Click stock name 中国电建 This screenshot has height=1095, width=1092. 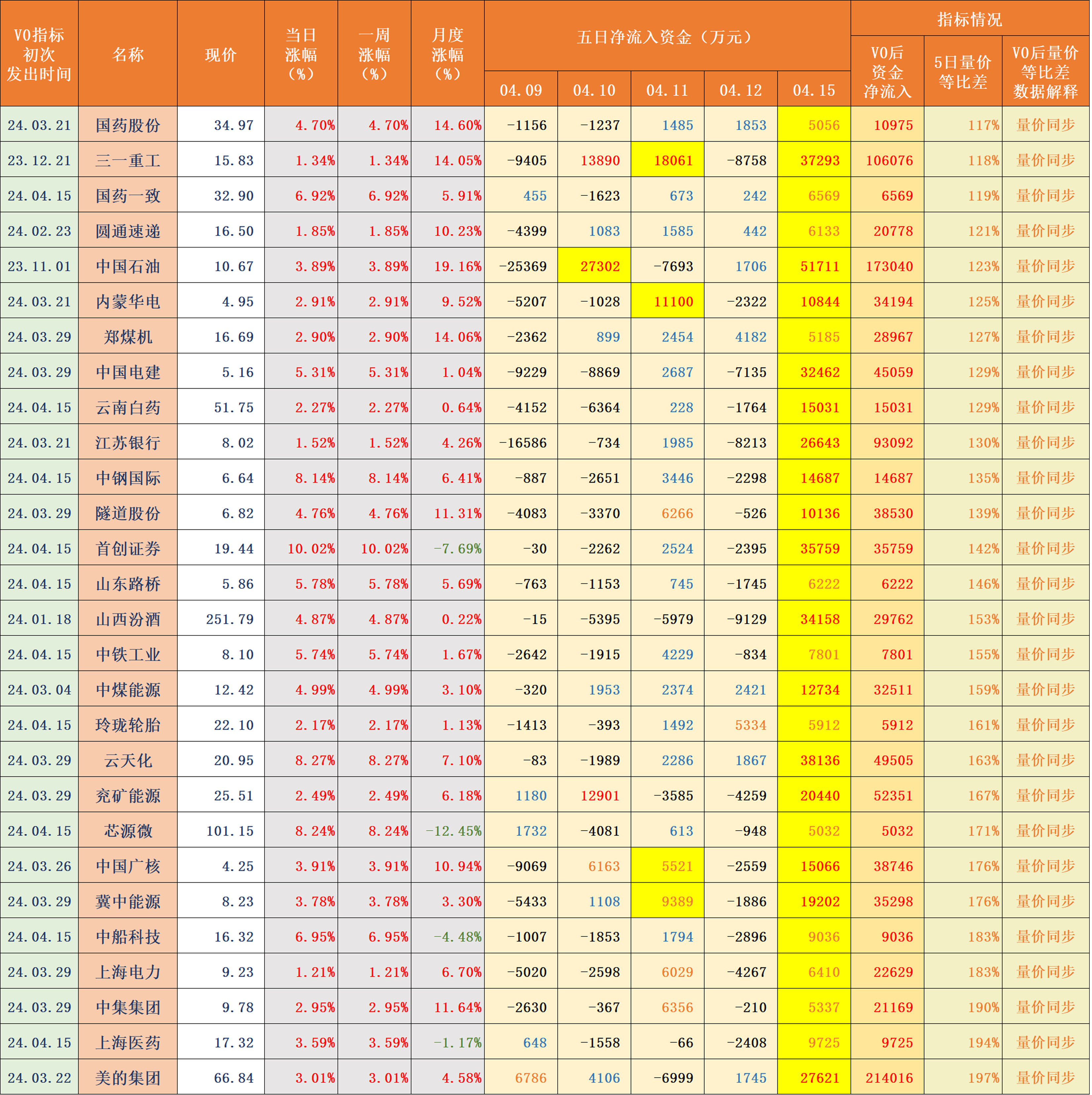pos(128,372)
